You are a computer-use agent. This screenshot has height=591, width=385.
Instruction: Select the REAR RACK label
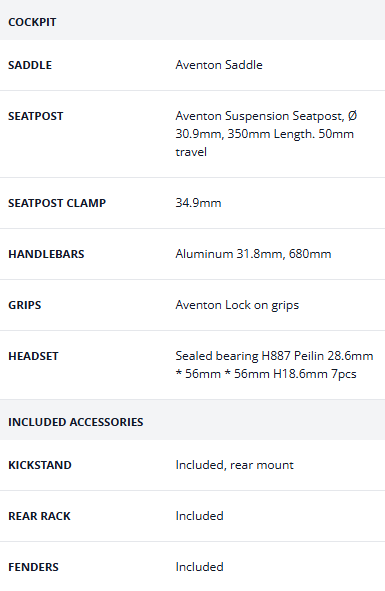point(39,516)
